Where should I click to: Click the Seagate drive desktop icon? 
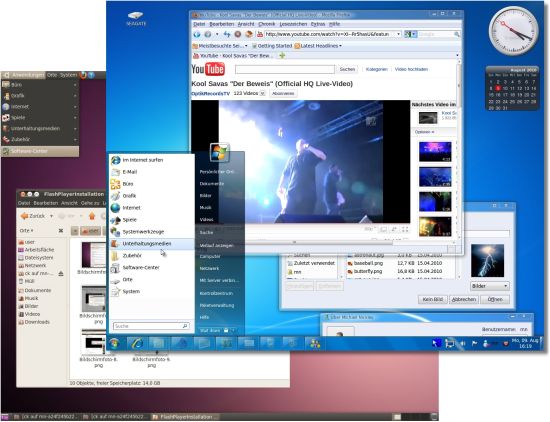coord(136,19)
